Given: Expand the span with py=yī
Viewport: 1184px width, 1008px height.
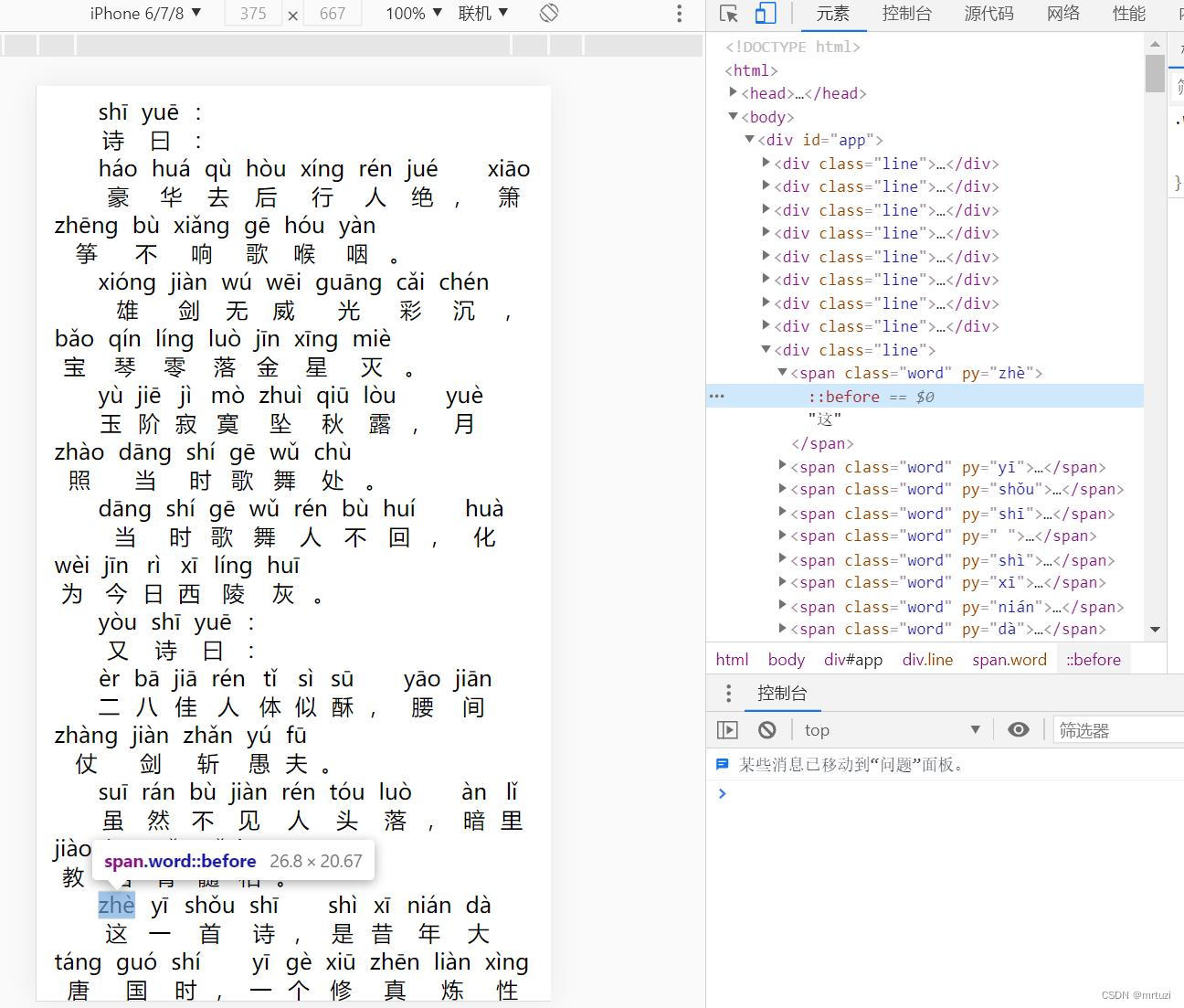Looking at the screenshot, I should (x=782, y=465).
